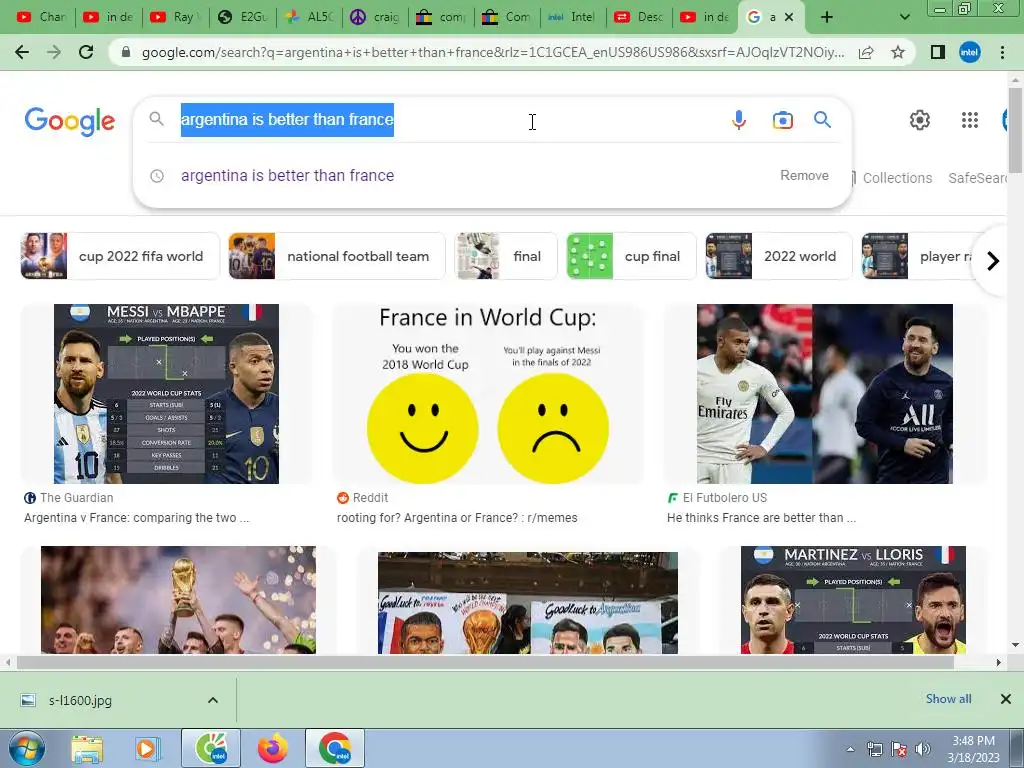1024x768 pixels.
Task: Open Messi vs Mbappe stats image
Action: [x=166, y=394]
